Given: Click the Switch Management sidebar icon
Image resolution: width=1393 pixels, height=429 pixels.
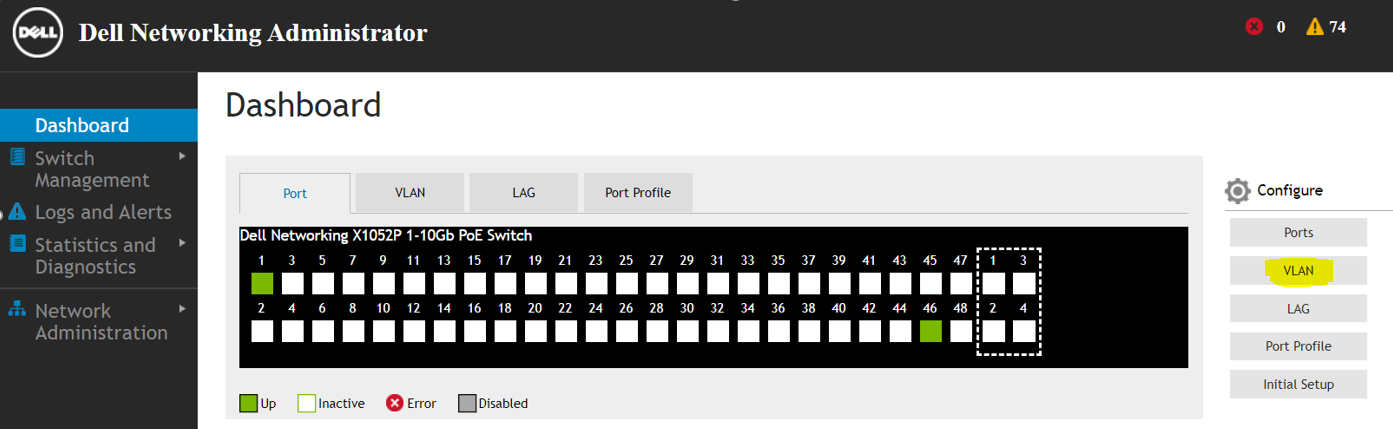Looking at the screenshot, I should pyautogui.click(x=16, y=158).
